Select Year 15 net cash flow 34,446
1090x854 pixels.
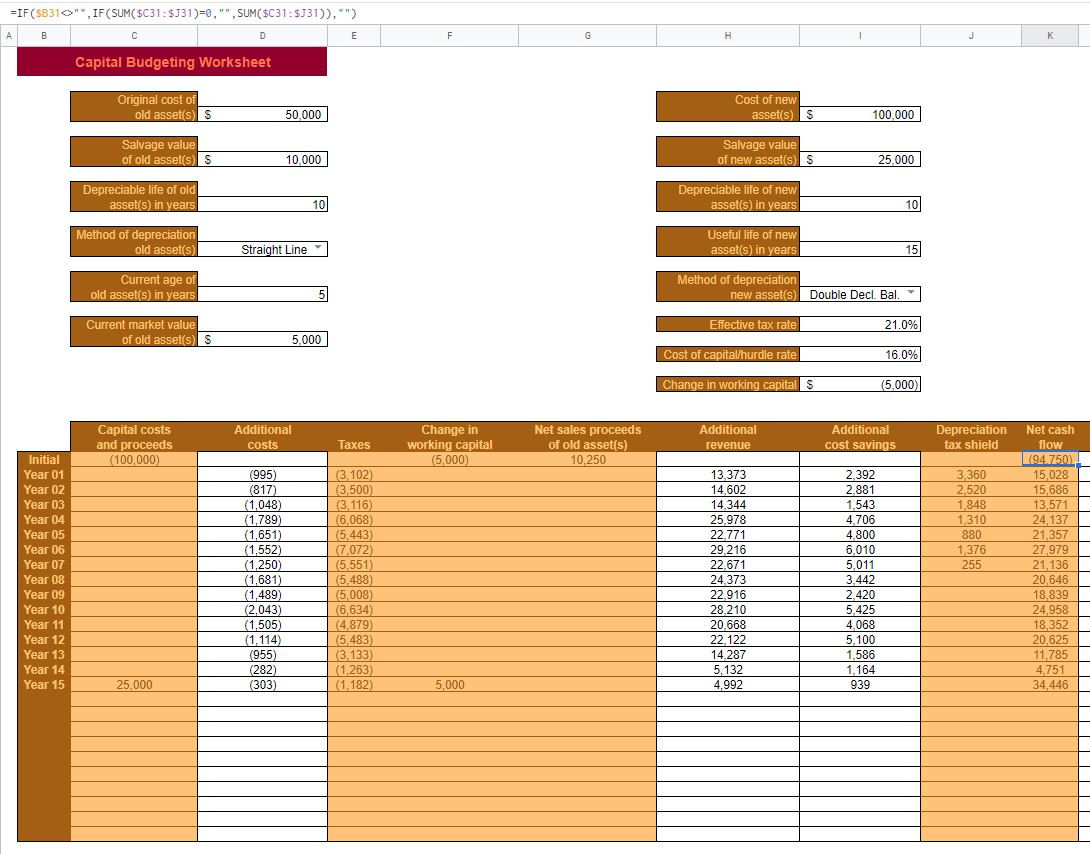click(1050, 685)
